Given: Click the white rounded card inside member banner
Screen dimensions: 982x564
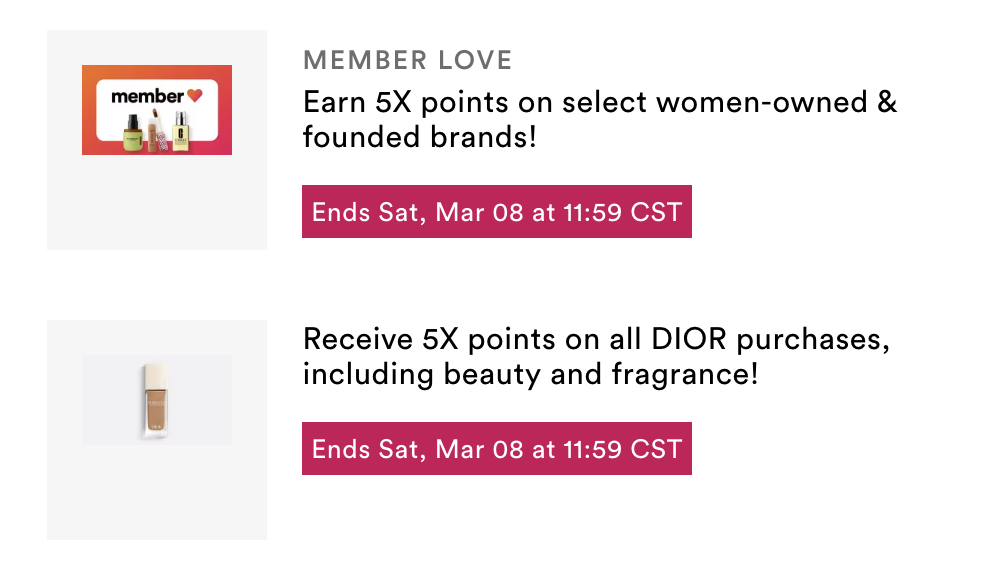Looking at the screenshot, I should pos(157,110).
